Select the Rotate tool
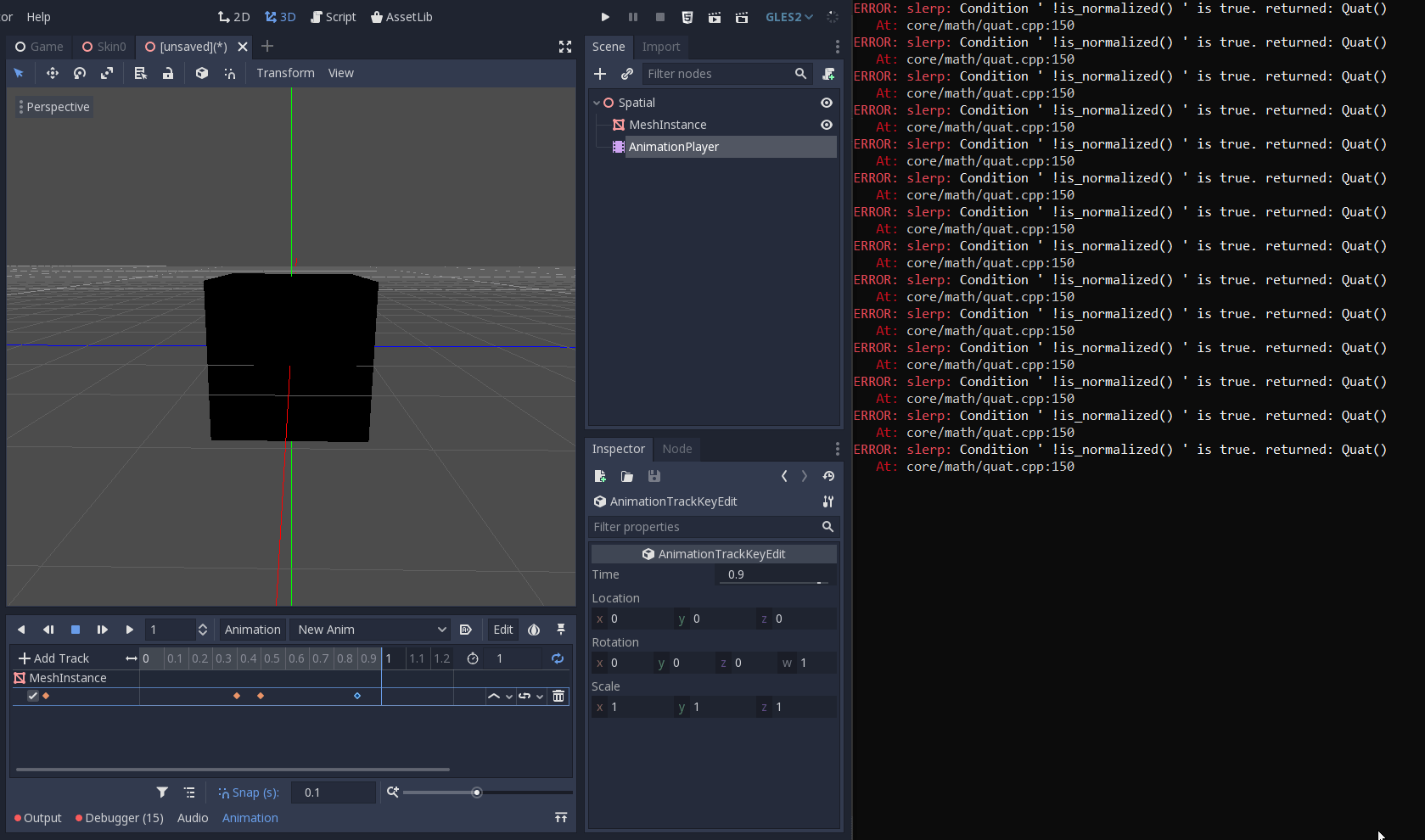1425x840 pixels. (x=79, y=73)
